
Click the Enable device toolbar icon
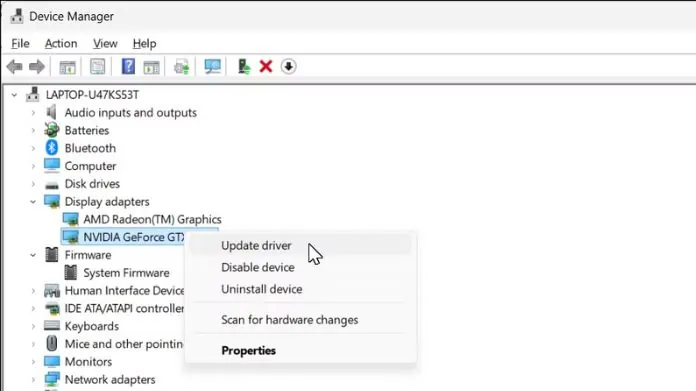coord(244,67)
